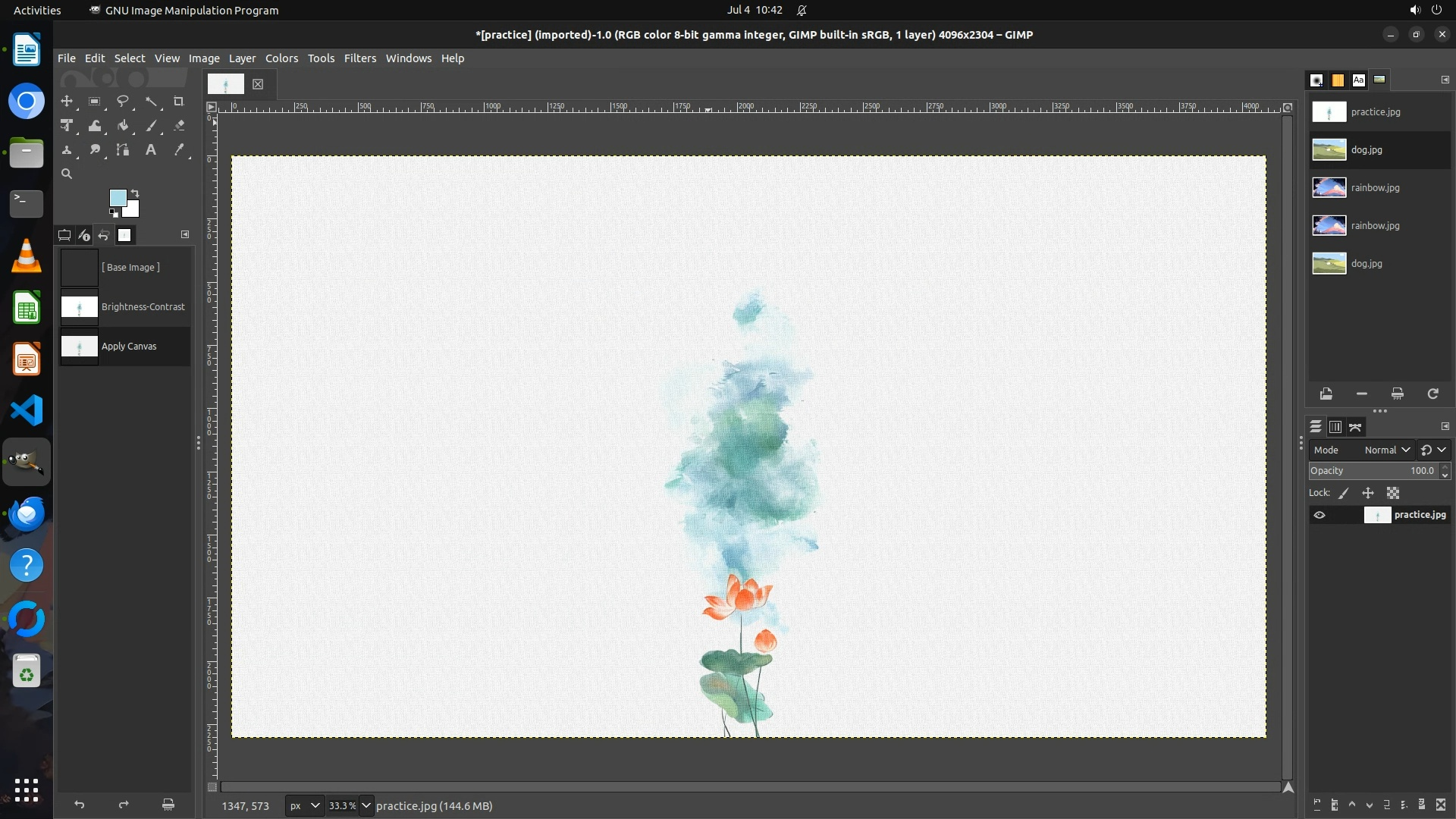Open the zoom percentage dropdown
The image size is (1456, 819).
click(366, 805)
